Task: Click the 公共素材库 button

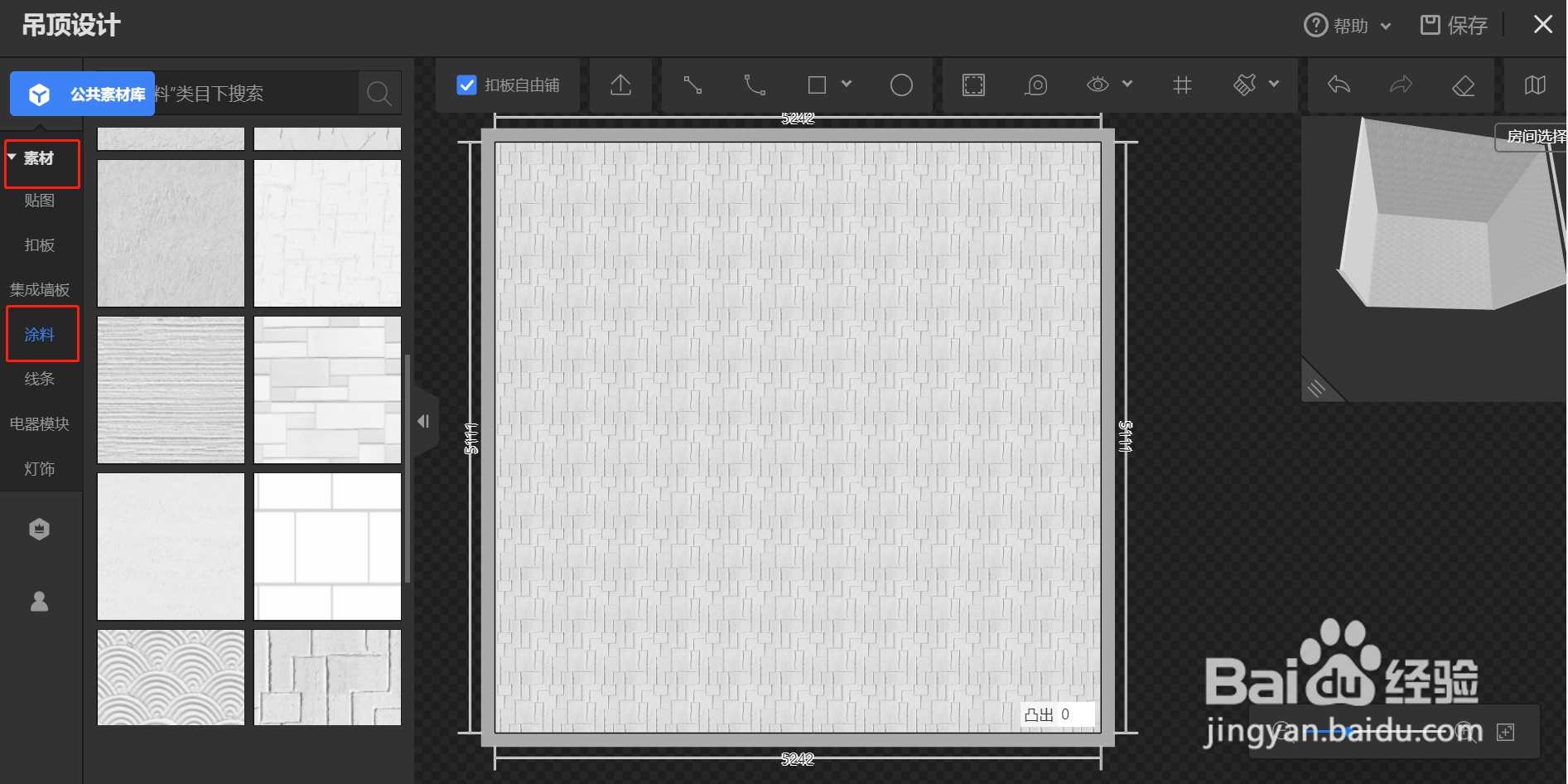Action: [x=82, y=94]
